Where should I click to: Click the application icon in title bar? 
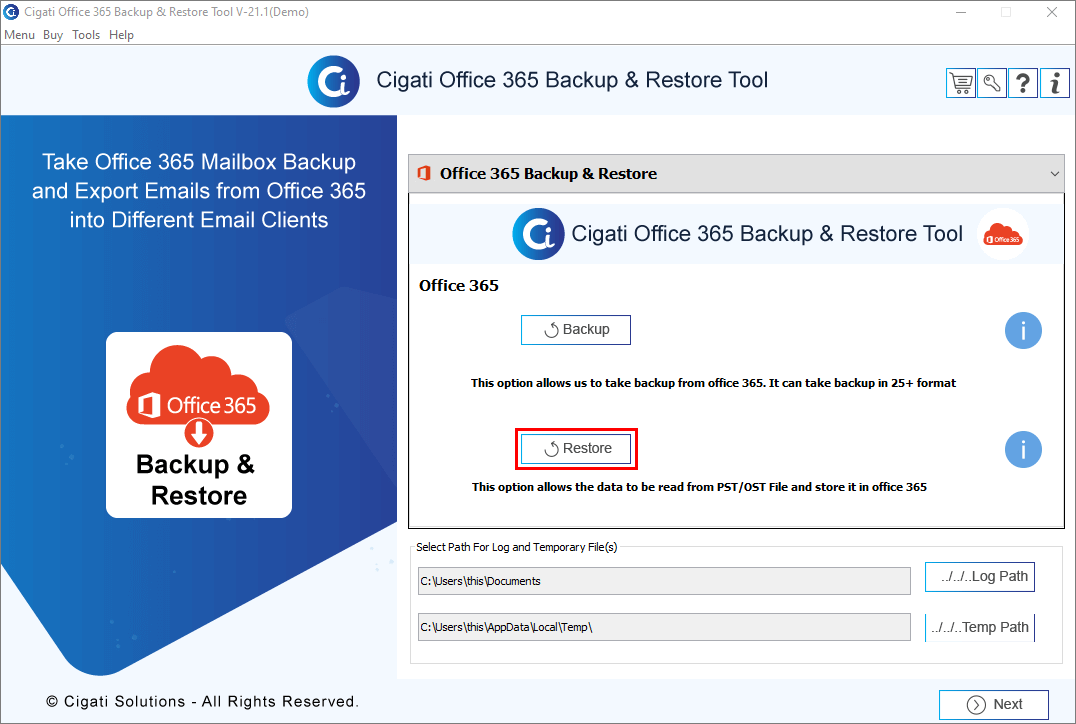pos(12,12)
